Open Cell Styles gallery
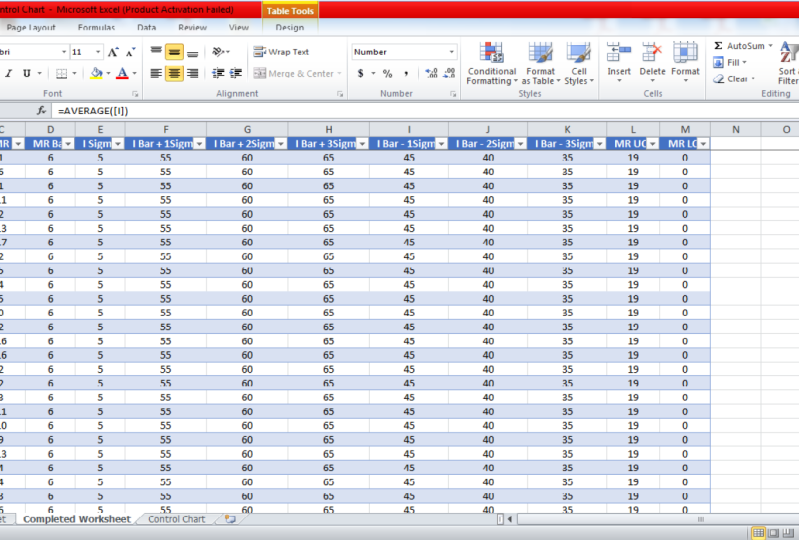Screen dimensions: 799x540 pyautogui.click(x=579, y=64)
